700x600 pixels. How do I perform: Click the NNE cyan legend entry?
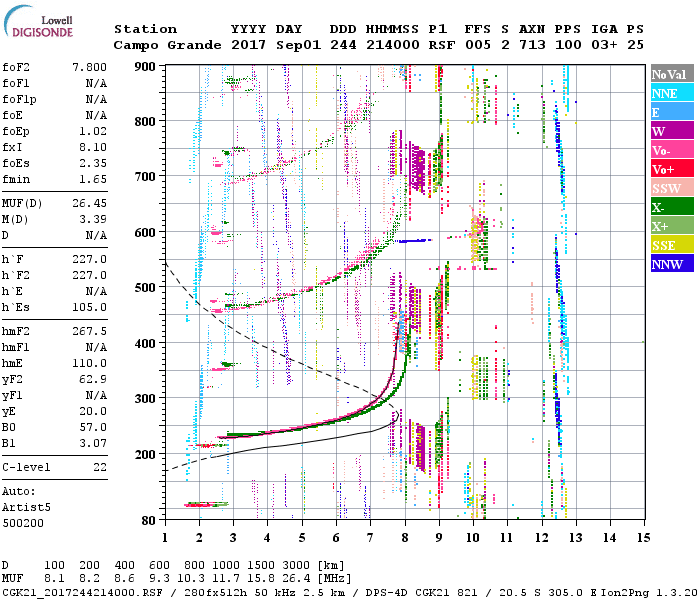pyautogui.click(x=672, y=93)
